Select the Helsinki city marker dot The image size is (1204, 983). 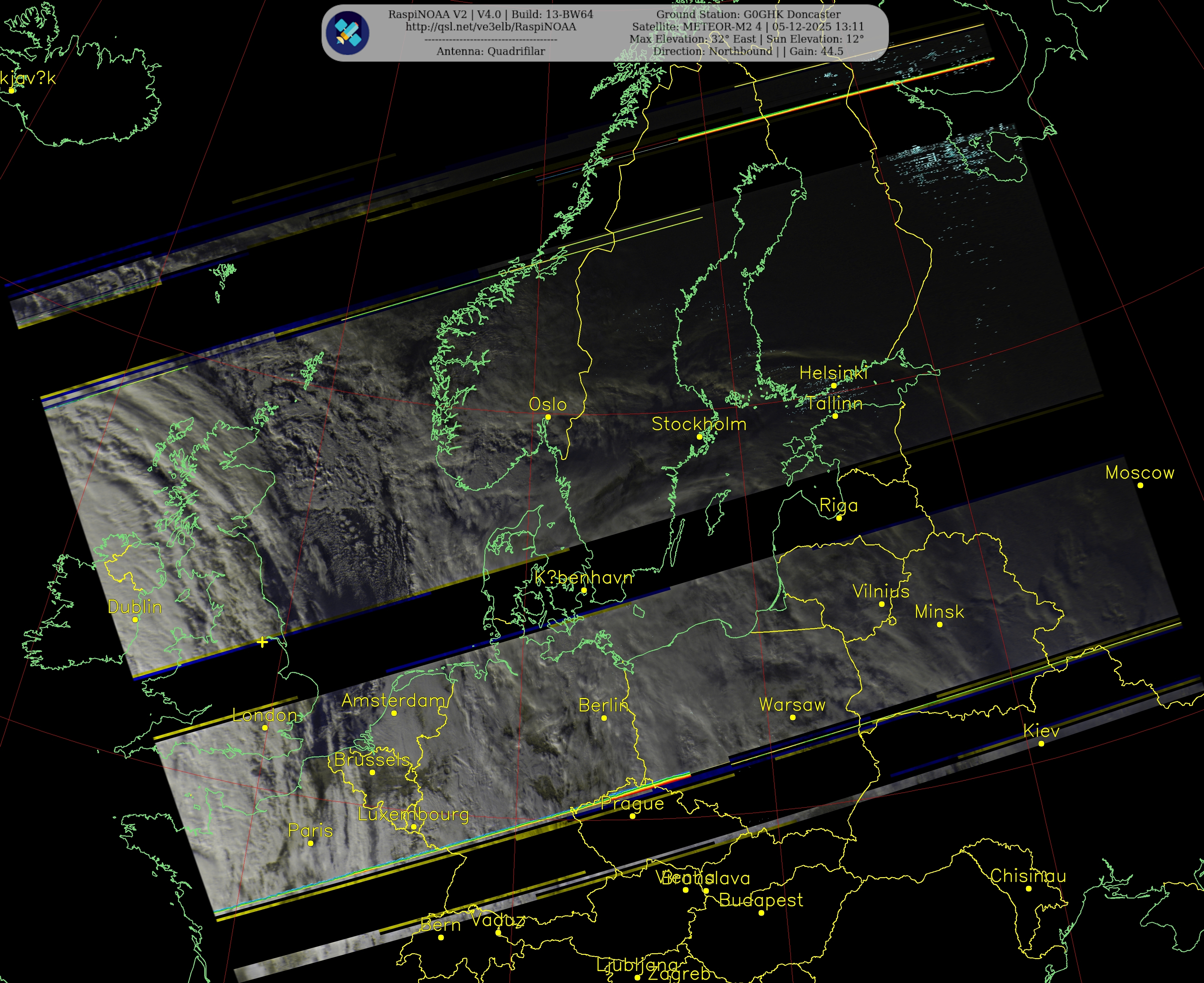coord(833,385)
